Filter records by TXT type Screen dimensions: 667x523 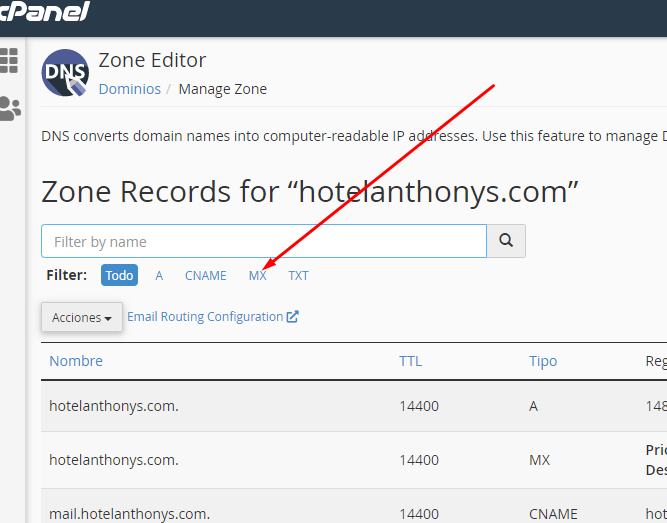[298, 275]
